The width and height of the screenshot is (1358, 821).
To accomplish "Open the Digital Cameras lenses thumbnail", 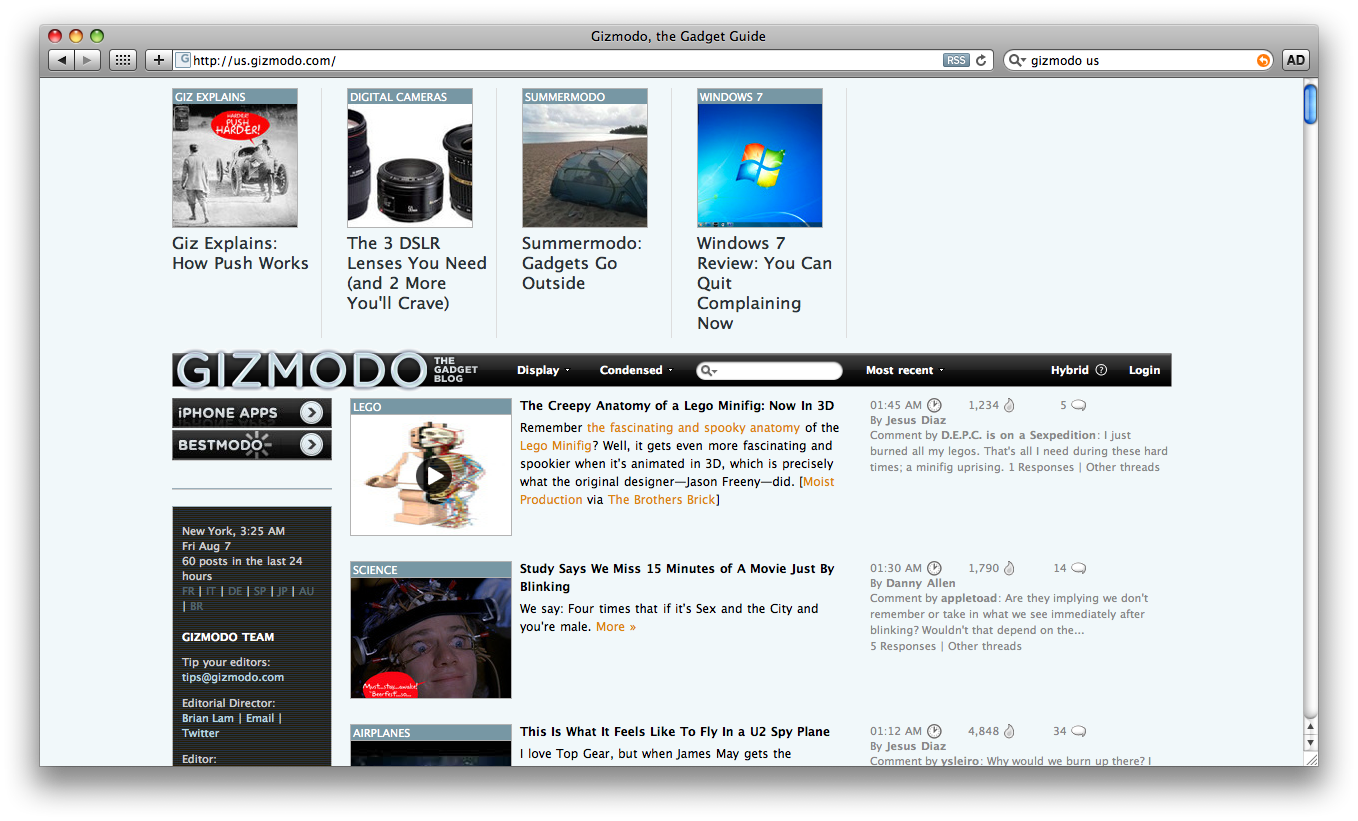I will pyautogui.click(x=410, y=158).
